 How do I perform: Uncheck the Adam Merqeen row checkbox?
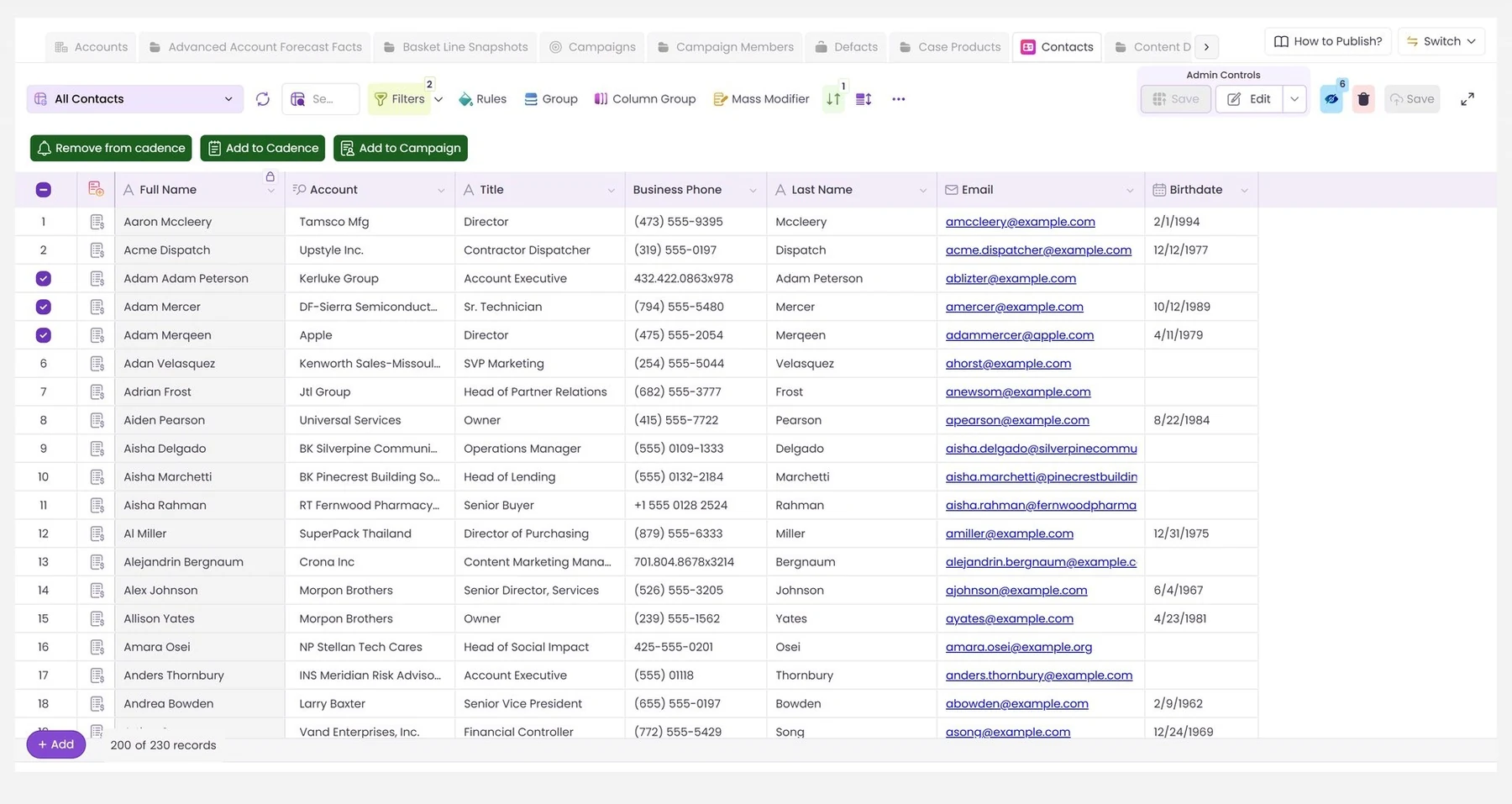point(44,335)
